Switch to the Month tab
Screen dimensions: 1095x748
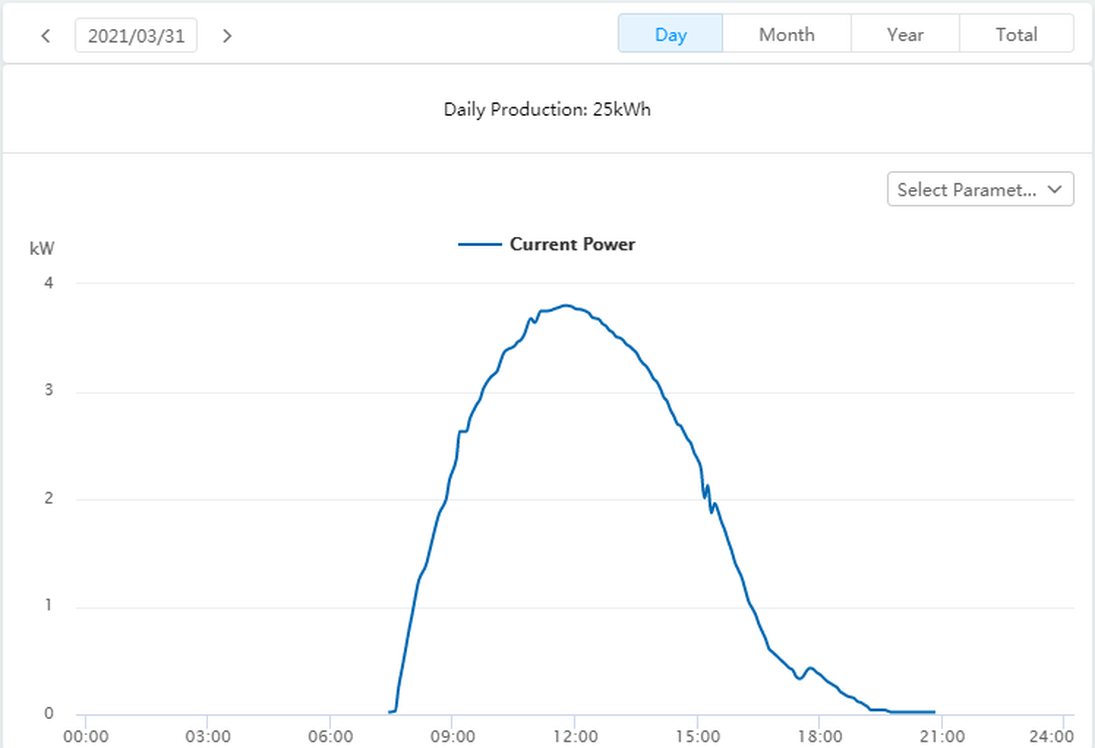pyautogui.click(x=786, y=34)
